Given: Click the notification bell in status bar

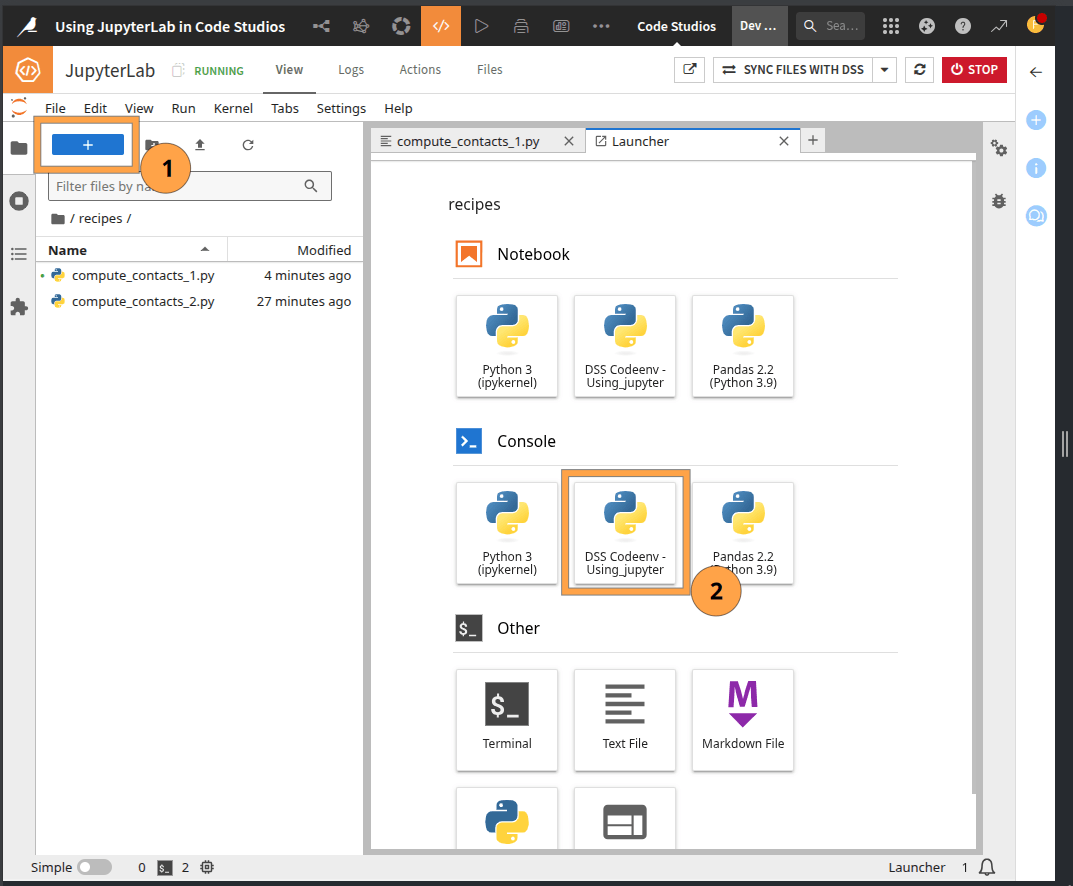Looking at the screenshot, I should click(987, 867).
